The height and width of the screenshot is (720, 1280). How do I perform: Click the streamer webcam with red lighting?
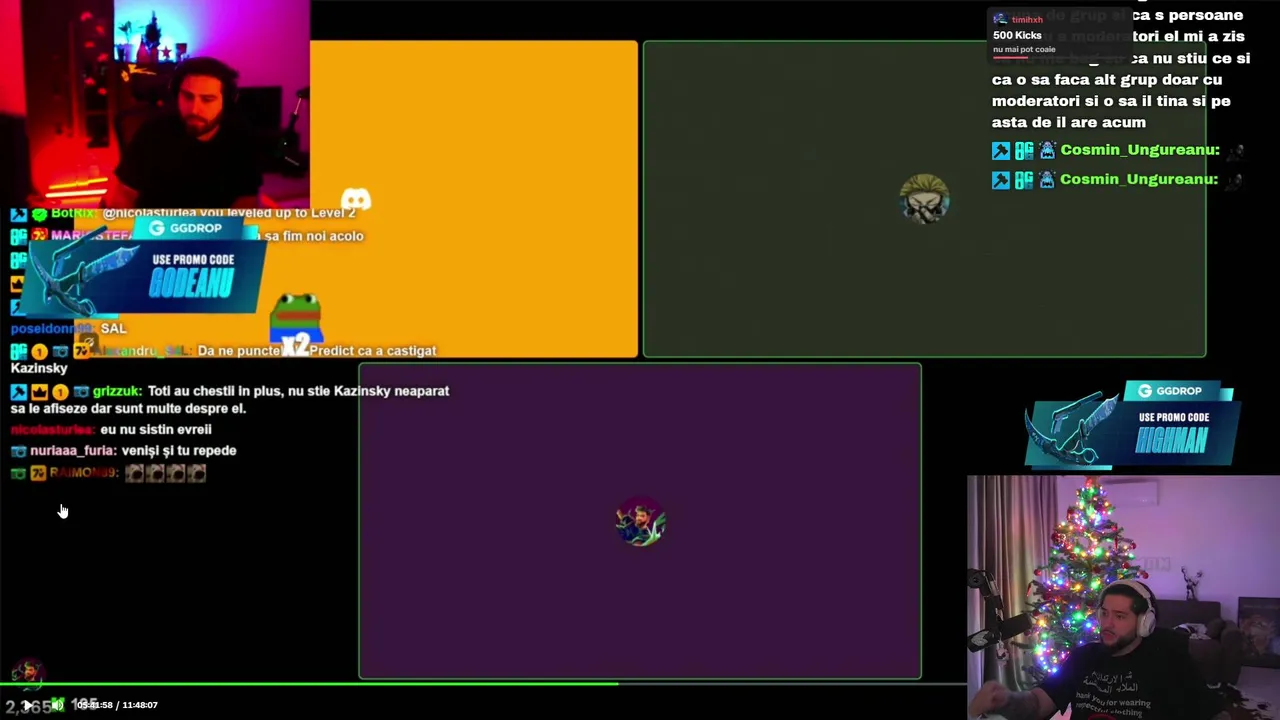pos(155,103)
